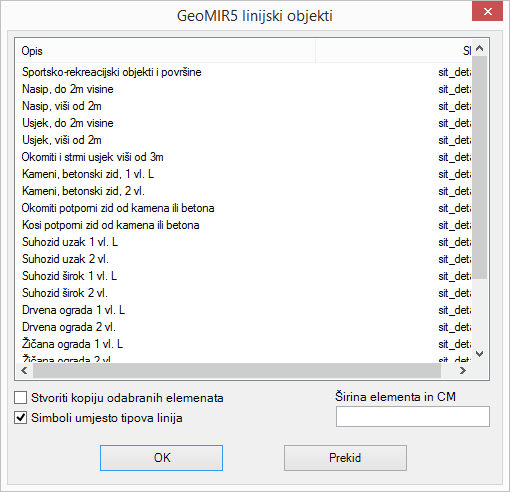Click the scroll up arrow in the list
The image size is (510, 492).
[480, 48]
